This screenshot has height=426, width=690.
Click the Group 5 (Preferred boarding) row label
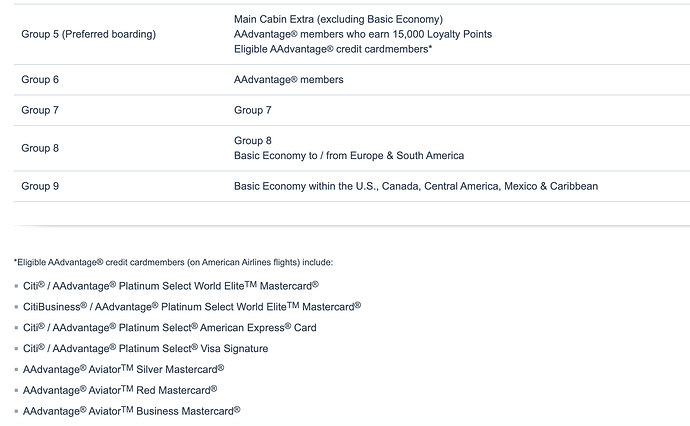click(88, 34)
